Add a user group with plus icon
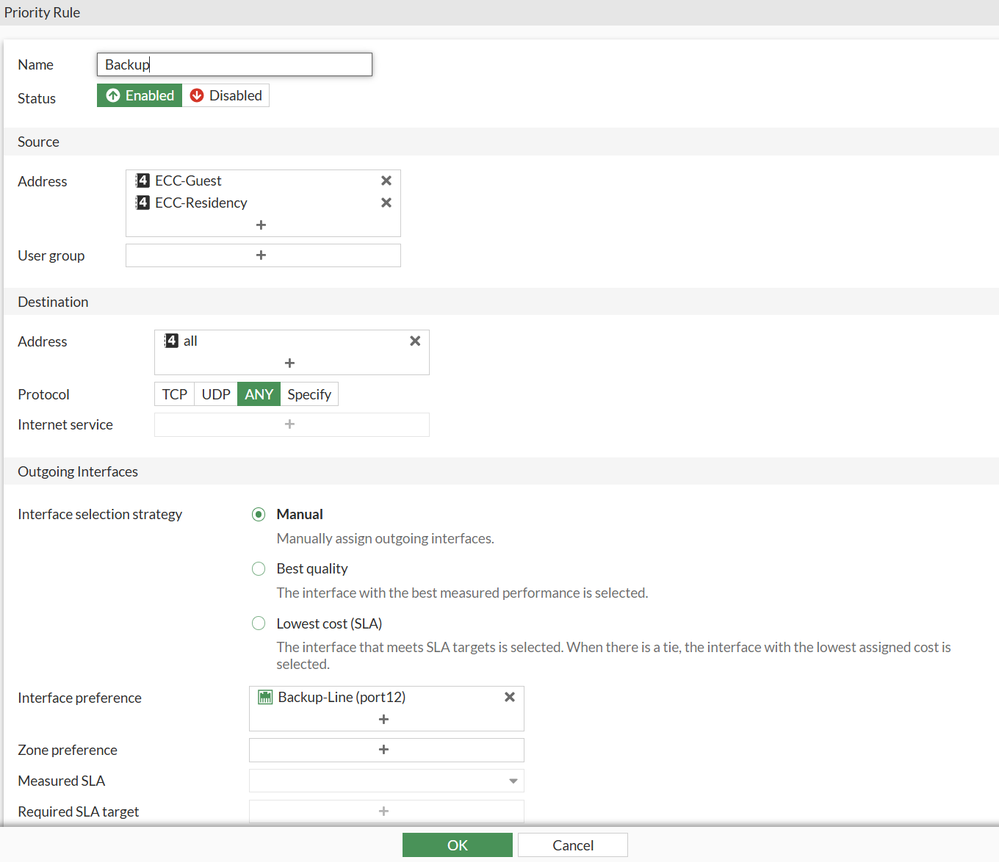Viewport: 999px width, 862px height. tap(263, 255)
